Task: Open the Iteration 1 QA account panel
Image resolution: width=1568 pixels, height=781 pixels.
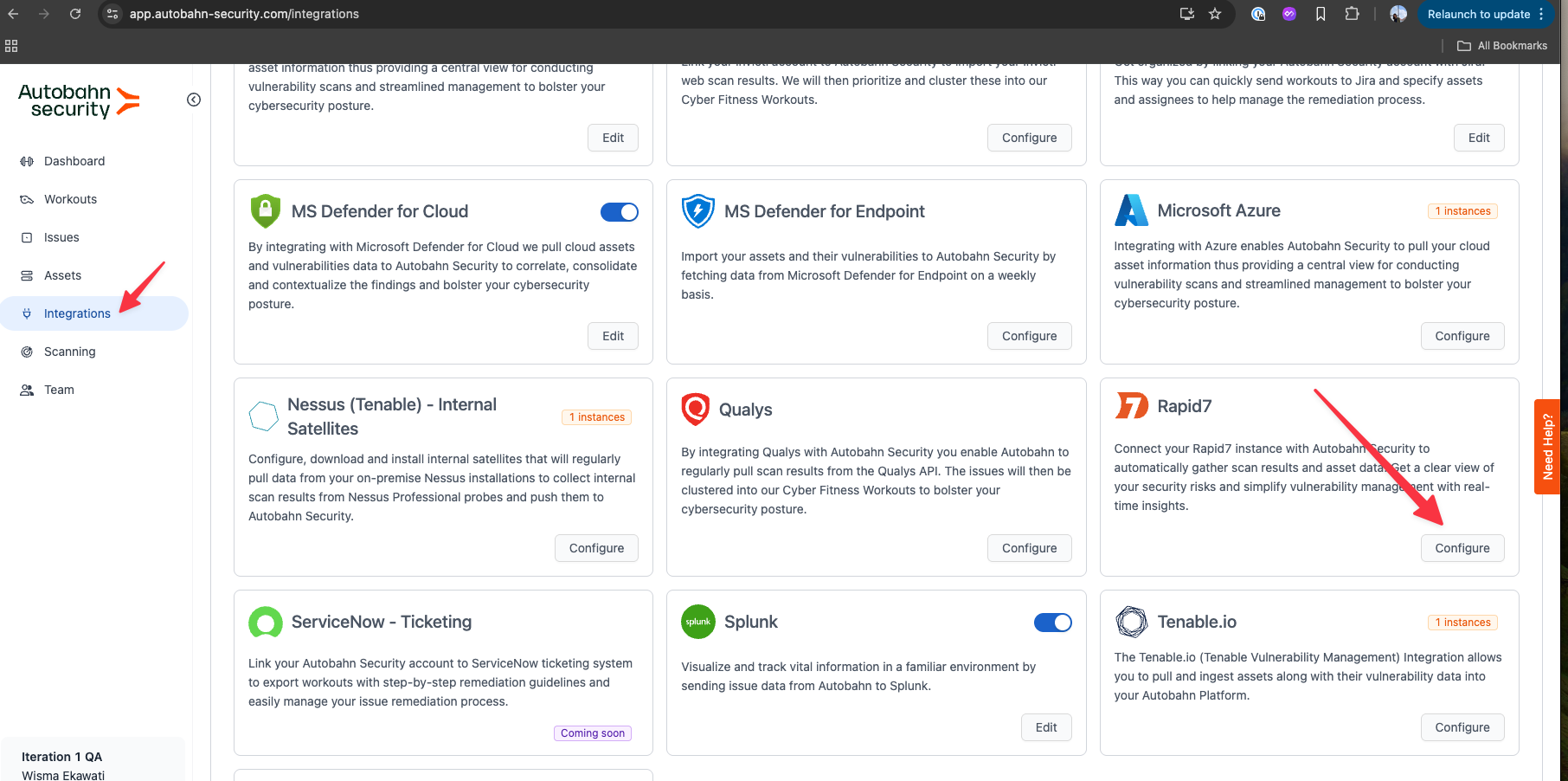Action: [93, 760]
